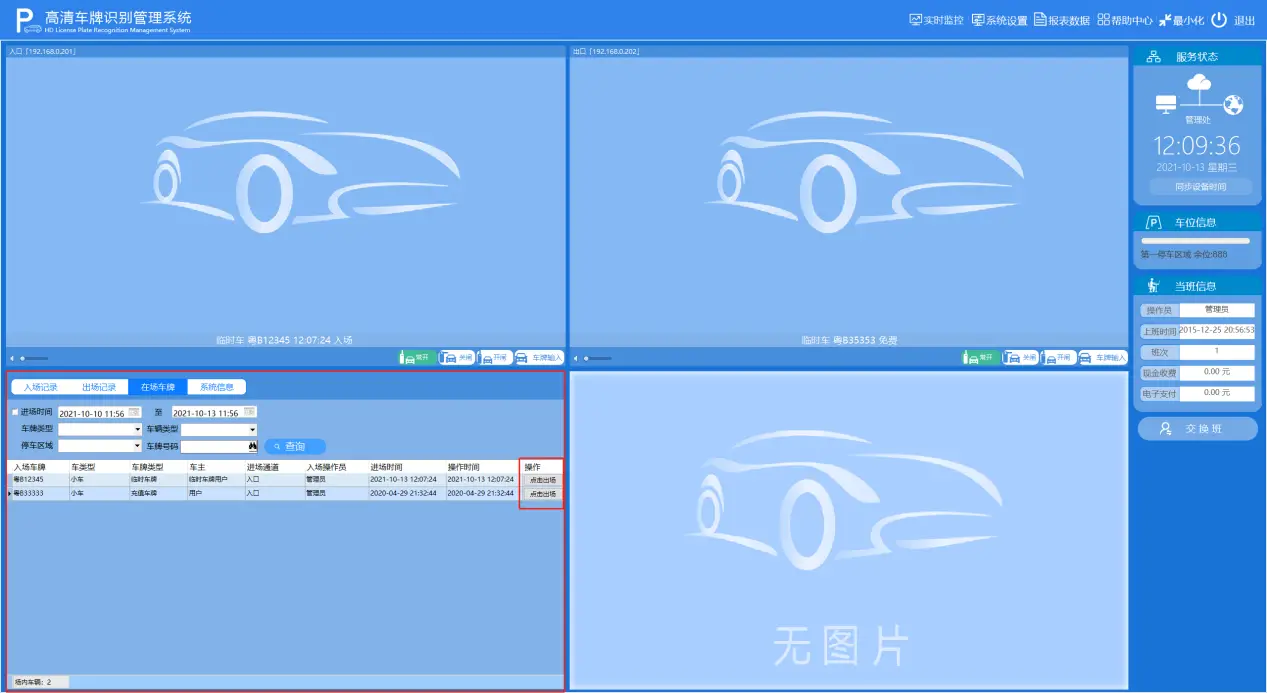The image size is (1267, 693).
Task: Click the entrance camera slider track
Action: click(x=35, y=358)
